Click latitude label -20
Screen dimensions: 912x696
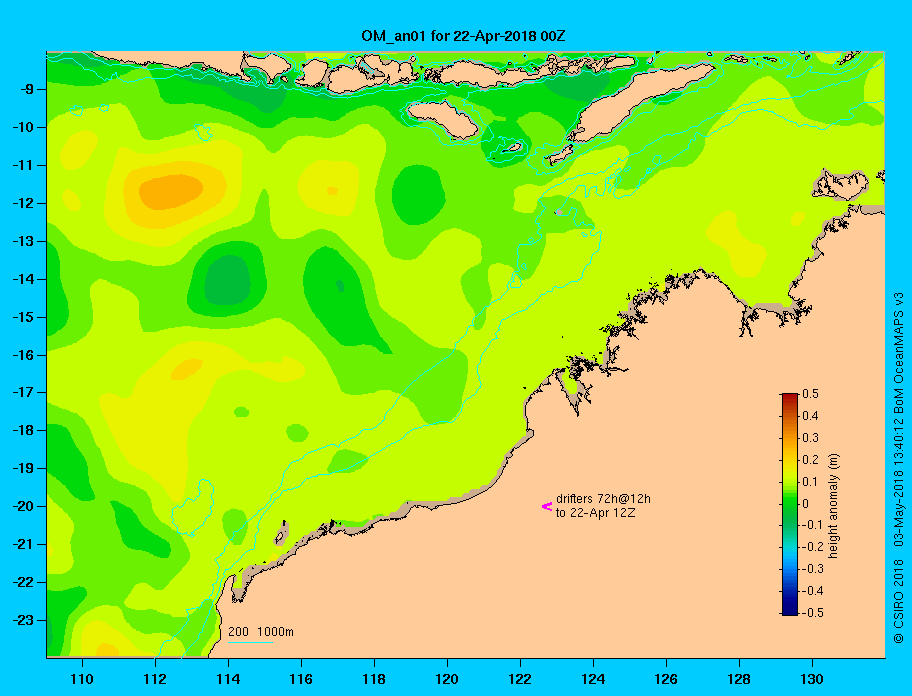point(22,506)
